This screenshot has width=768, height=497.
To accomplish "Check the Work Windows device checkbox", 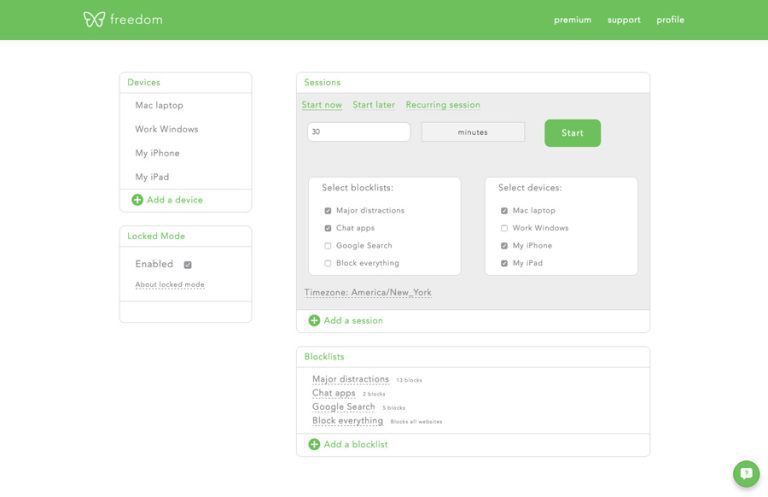I will 504,228.
